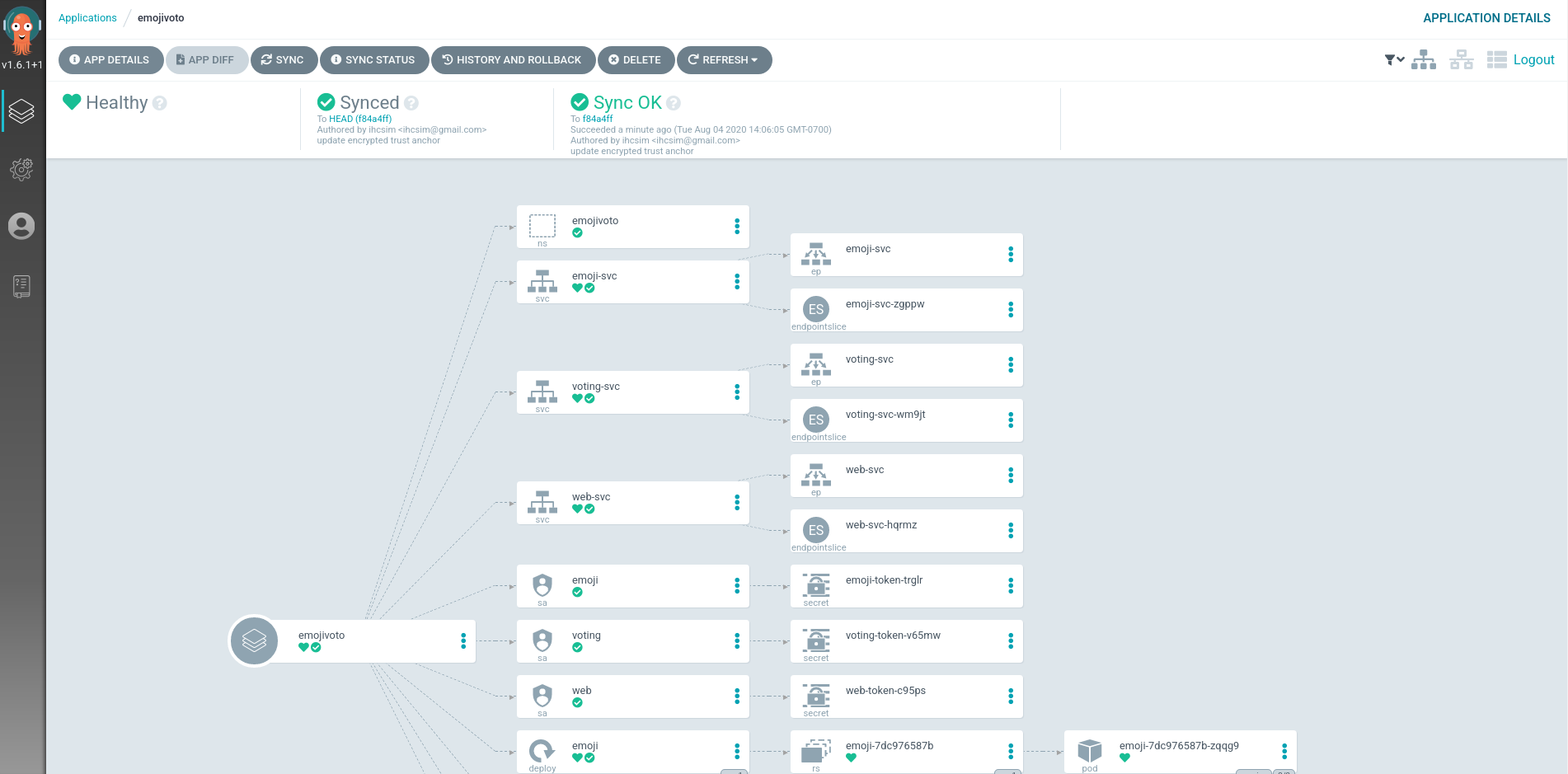Open the SYNC STATUS panel
1568x774 pixels.
373,60
